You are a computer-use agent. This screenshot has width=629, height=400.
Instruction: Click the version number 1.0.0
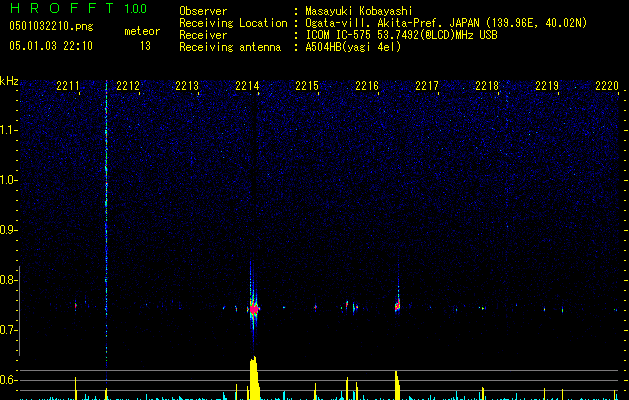[x=136, y=8]
